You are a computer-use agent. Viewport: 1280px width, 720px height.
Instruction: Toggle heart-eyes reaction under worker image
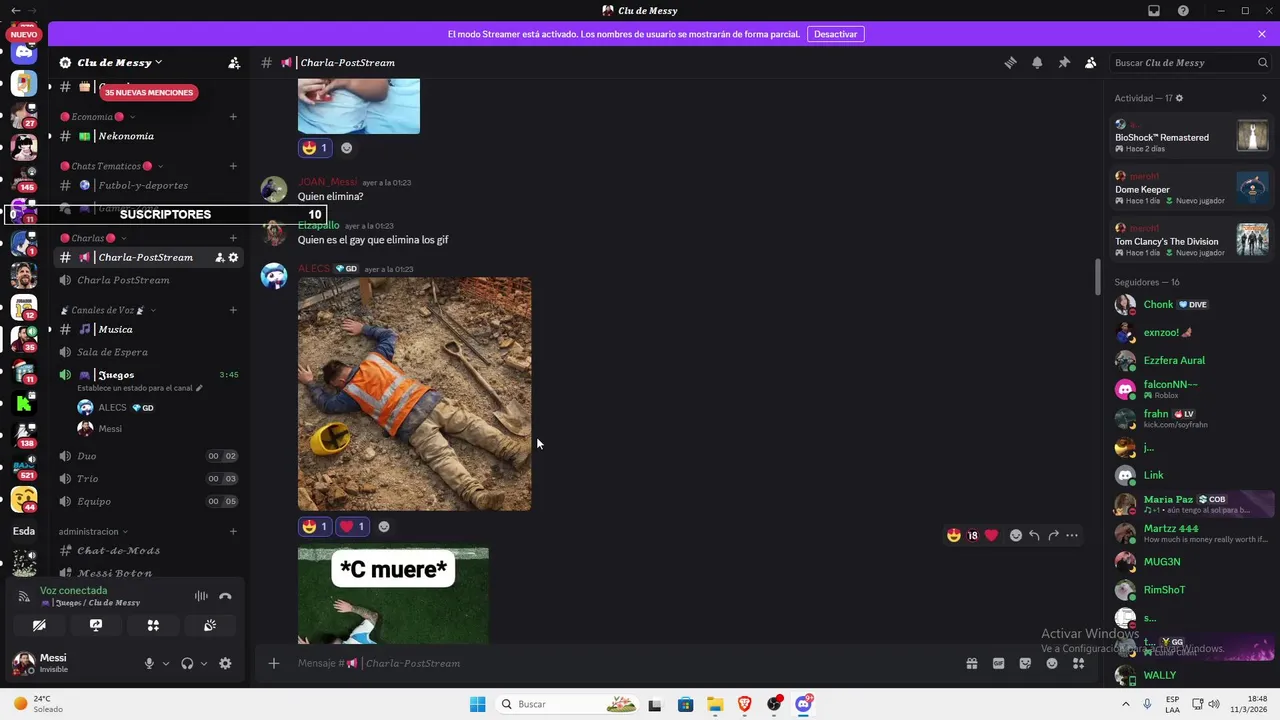pos(315,526)
